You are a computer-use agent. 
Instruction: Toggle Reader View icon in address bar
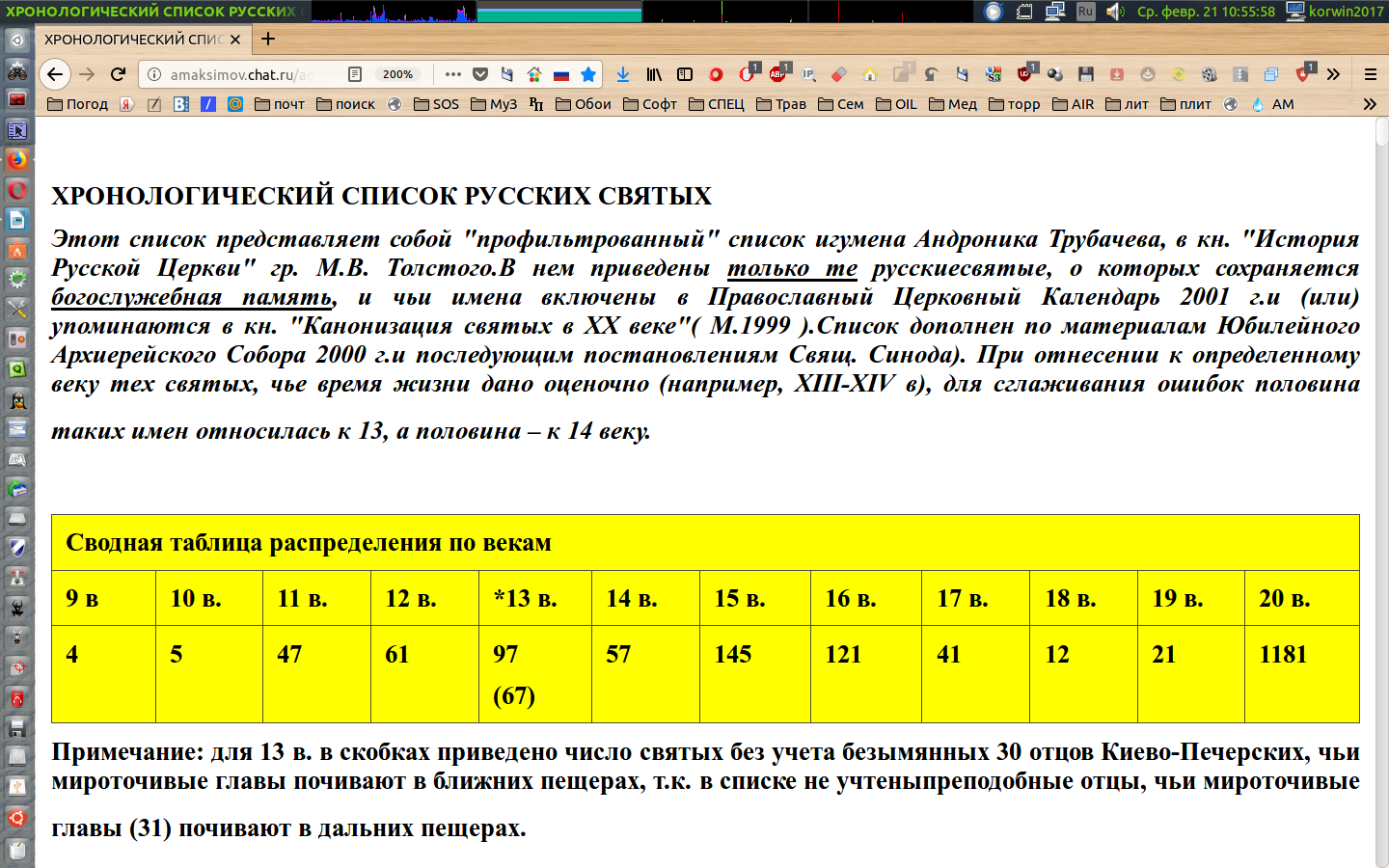pyautogui.click(x=355, y=74)
